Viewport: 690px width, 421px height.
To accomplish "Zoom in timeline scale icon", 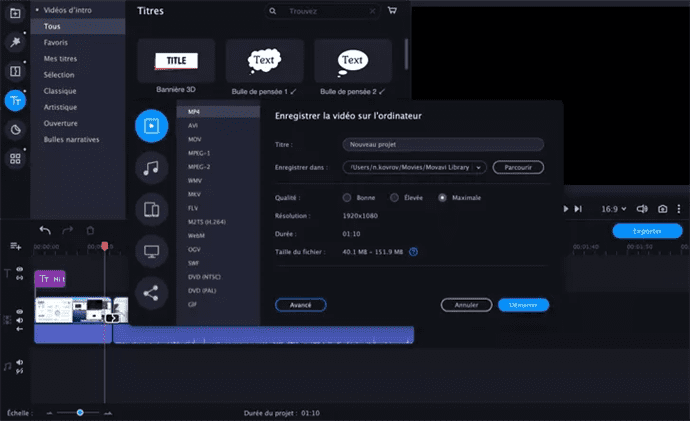I will coord(108,413).
